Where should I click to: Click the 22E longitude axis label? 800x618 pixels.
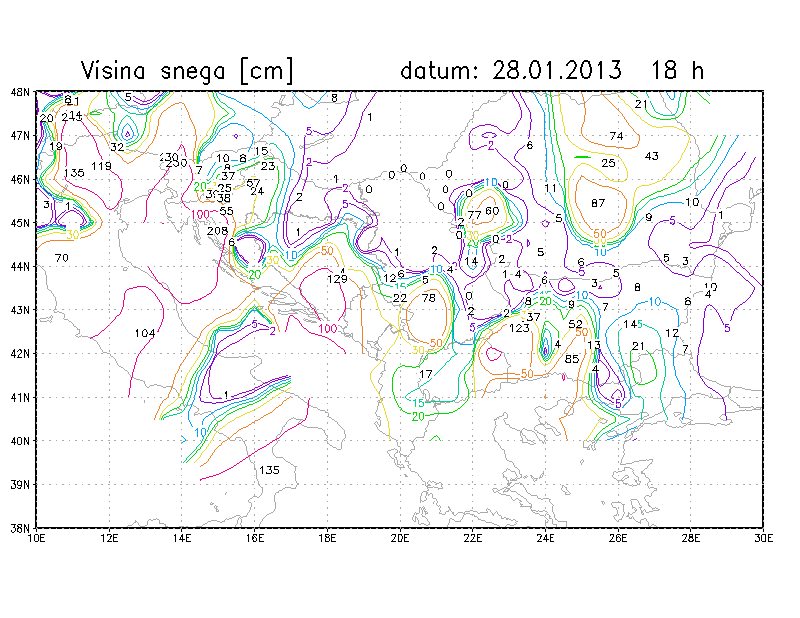pyautogui.click(x=472, y=538)
